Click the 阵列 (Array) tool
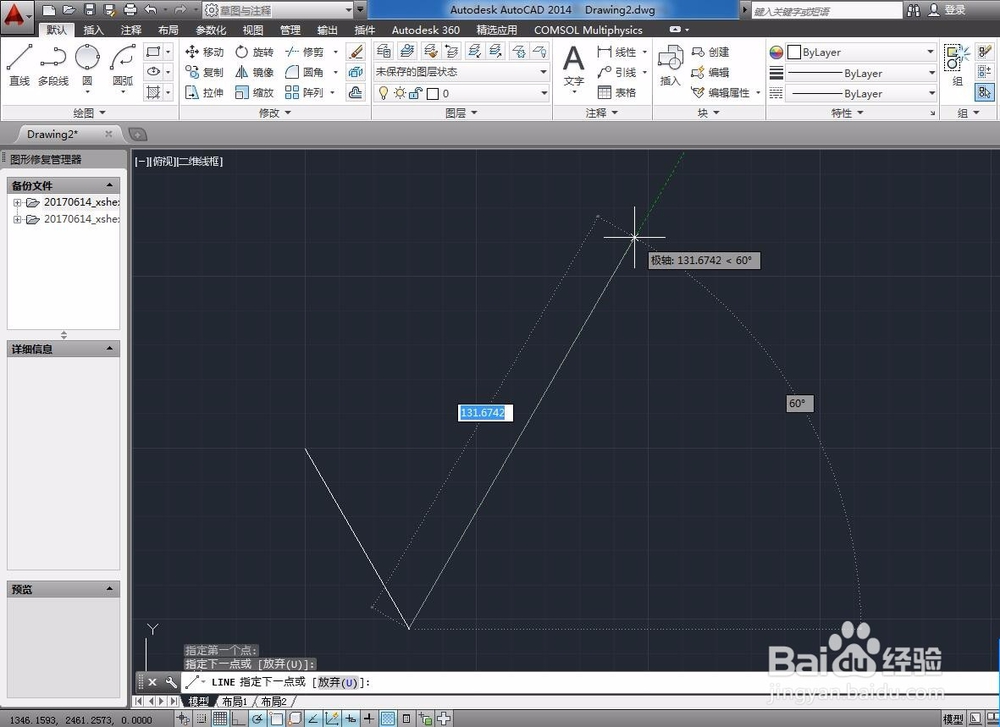The image size is (1000, 727). point(305,92)
